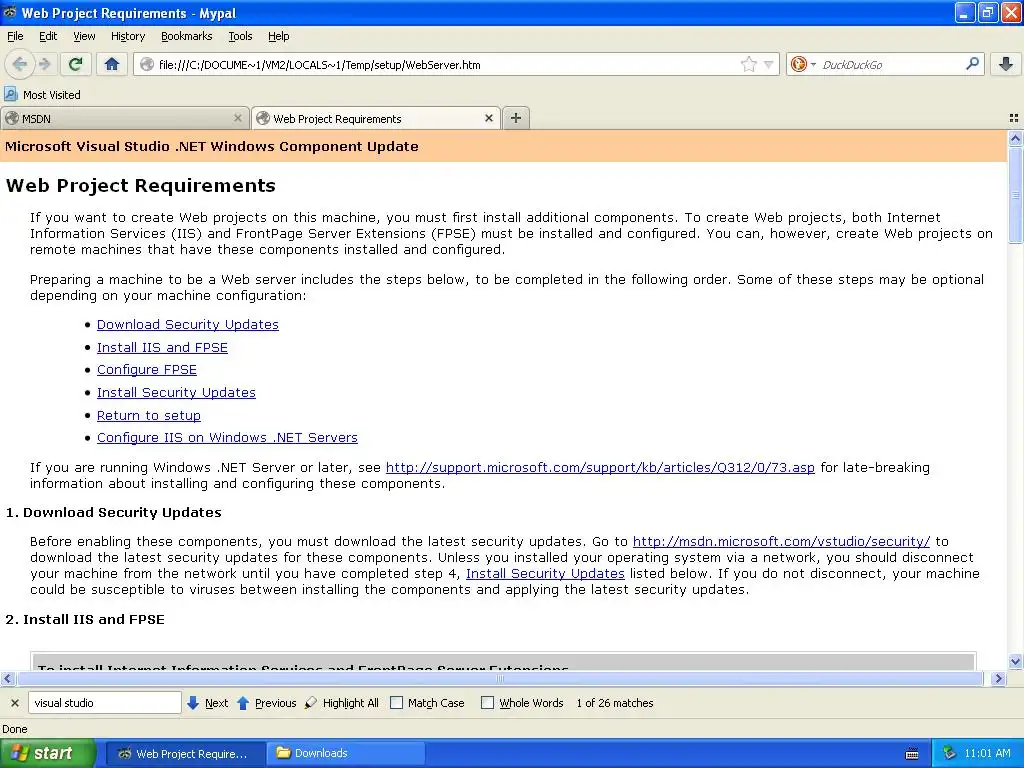Click the Return to setup link
Image resolution: width=1024 pixels, height=768 pixels.
pos(148,415)
